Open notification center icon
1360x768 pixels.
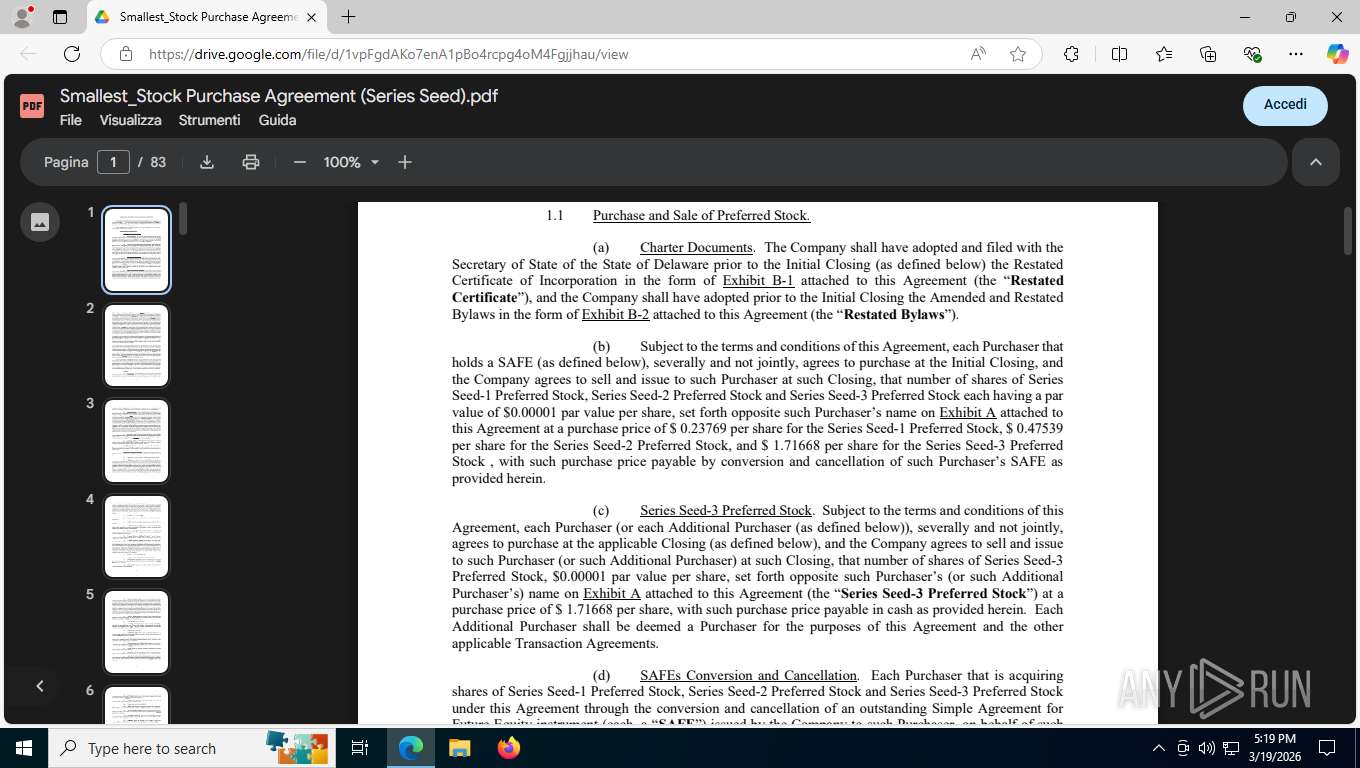[1327, 748]
